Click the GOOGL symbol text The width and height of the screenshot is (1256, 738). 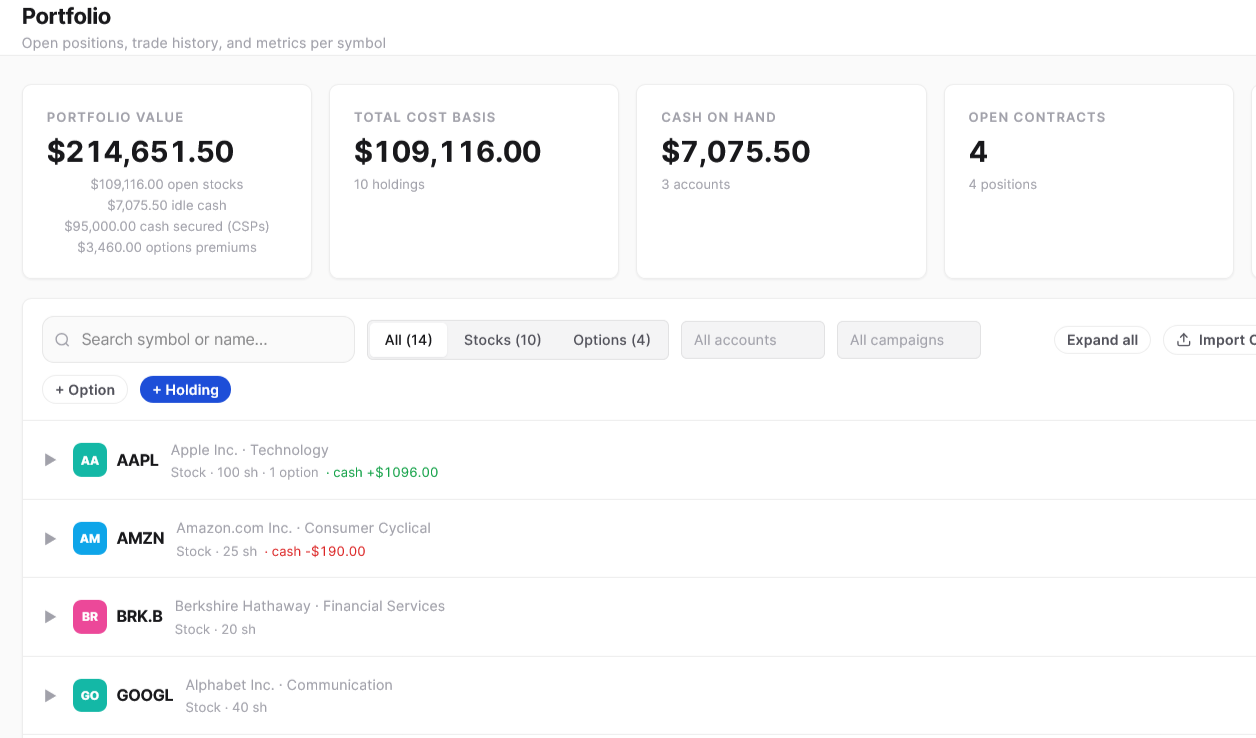pyautogui.click(x=145, y=695)
